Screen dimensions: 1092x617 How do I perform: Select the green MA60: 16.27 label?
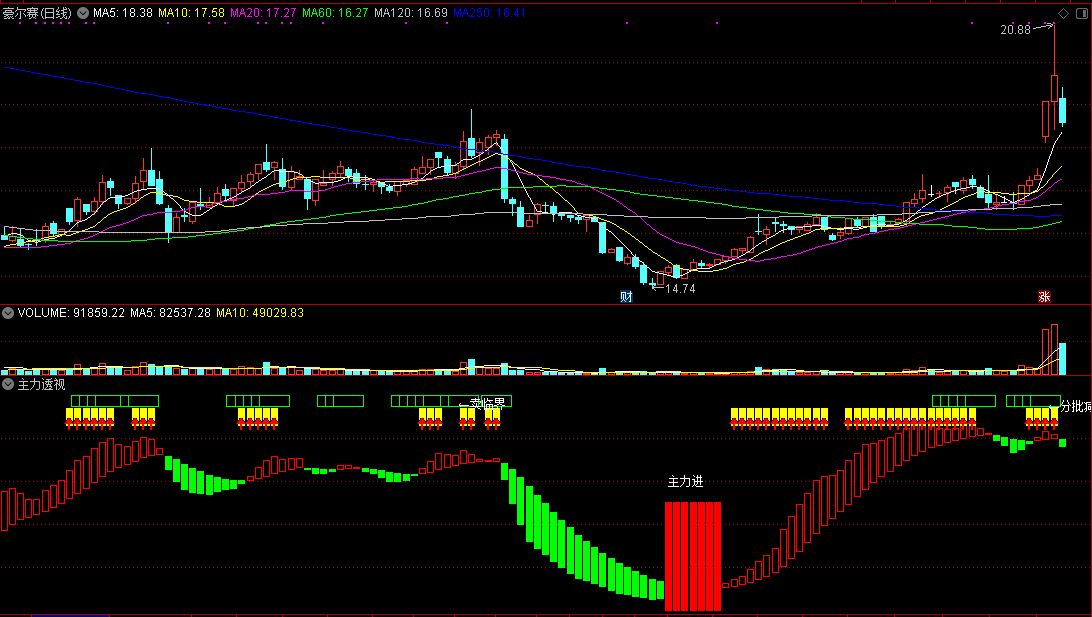(x=335, y=13)
